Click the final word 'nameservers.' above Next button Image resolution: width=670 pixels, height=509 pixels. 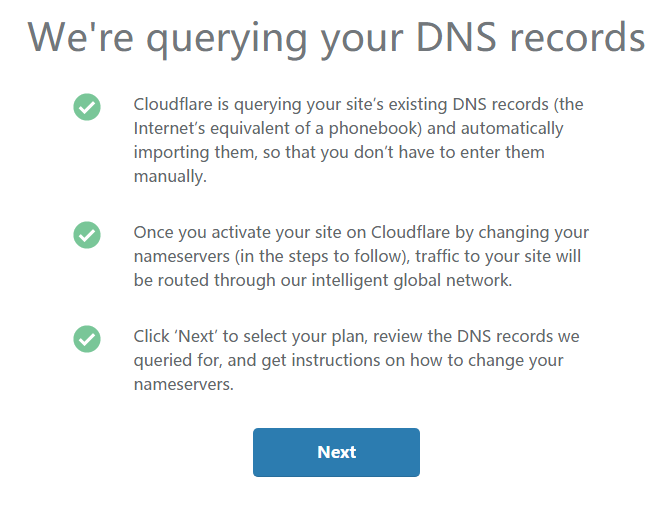pos(184,384)
